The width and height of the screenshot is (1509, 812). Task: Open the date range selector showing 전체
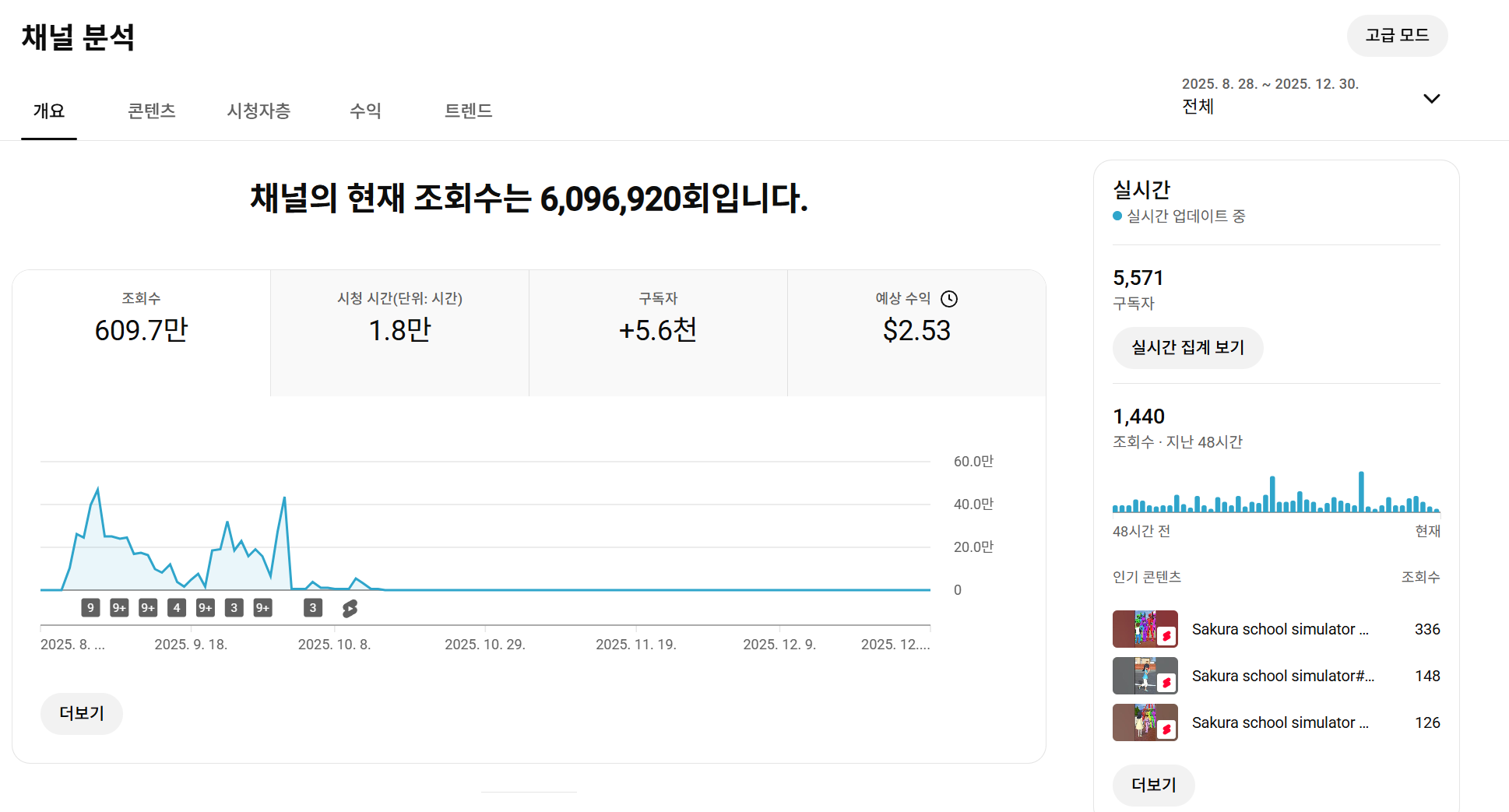pyautogui.click(x=1269, y=97)
